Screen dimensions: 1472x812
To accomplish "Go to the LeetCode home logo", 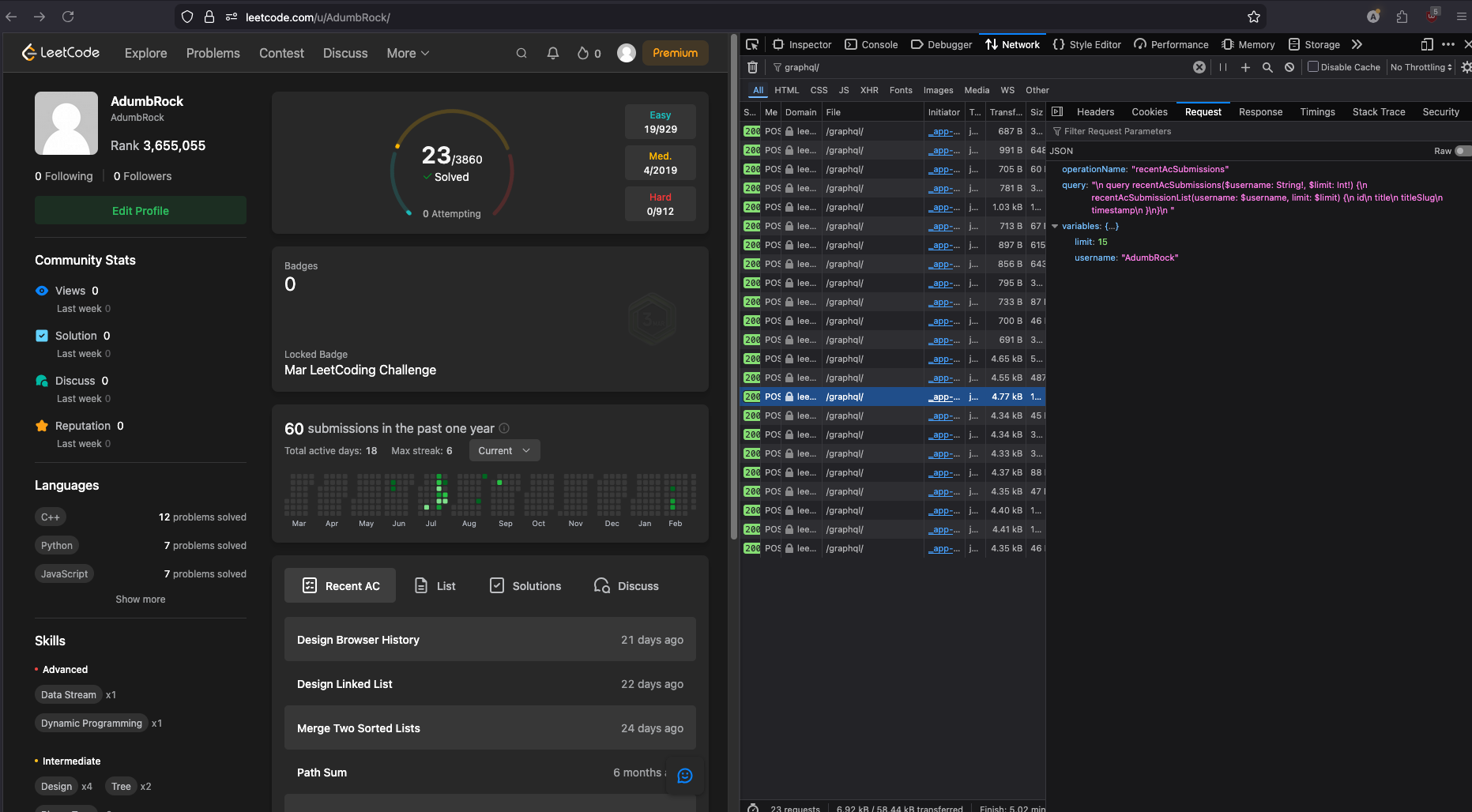I will click(61, 53).
